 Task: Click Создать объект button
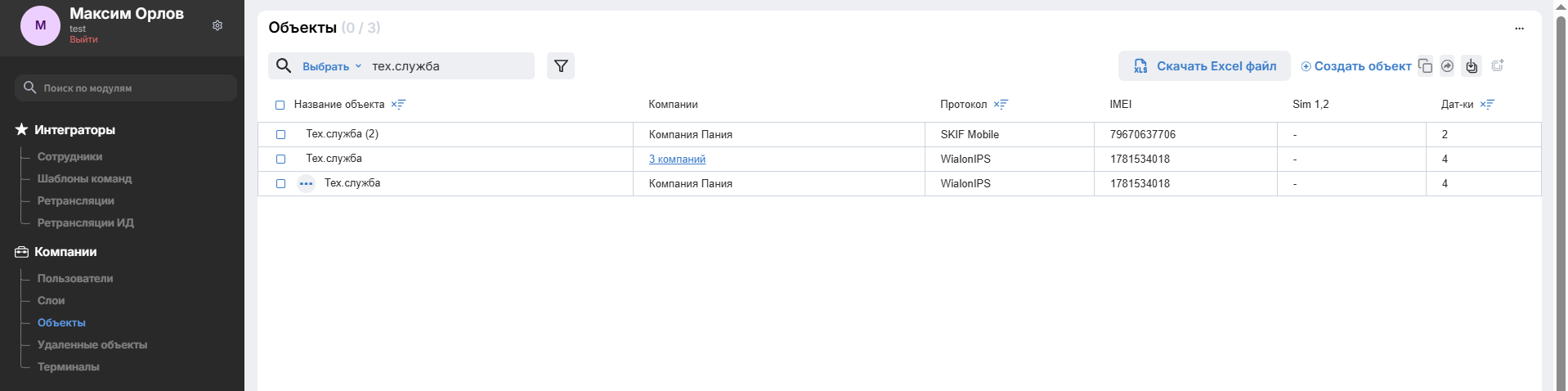point(1356,66)
